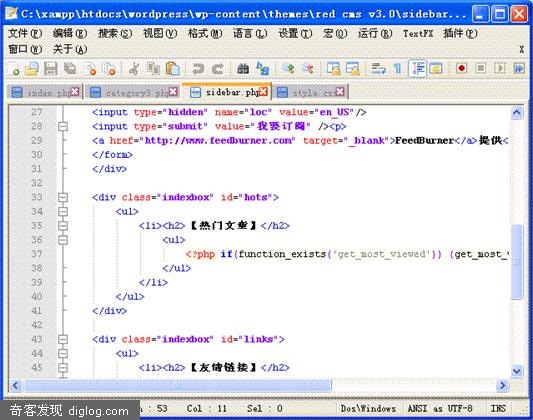This screenshot has height=420, width=533.
Task: Open the 关于(A) menu
Action: click(70, 49)
